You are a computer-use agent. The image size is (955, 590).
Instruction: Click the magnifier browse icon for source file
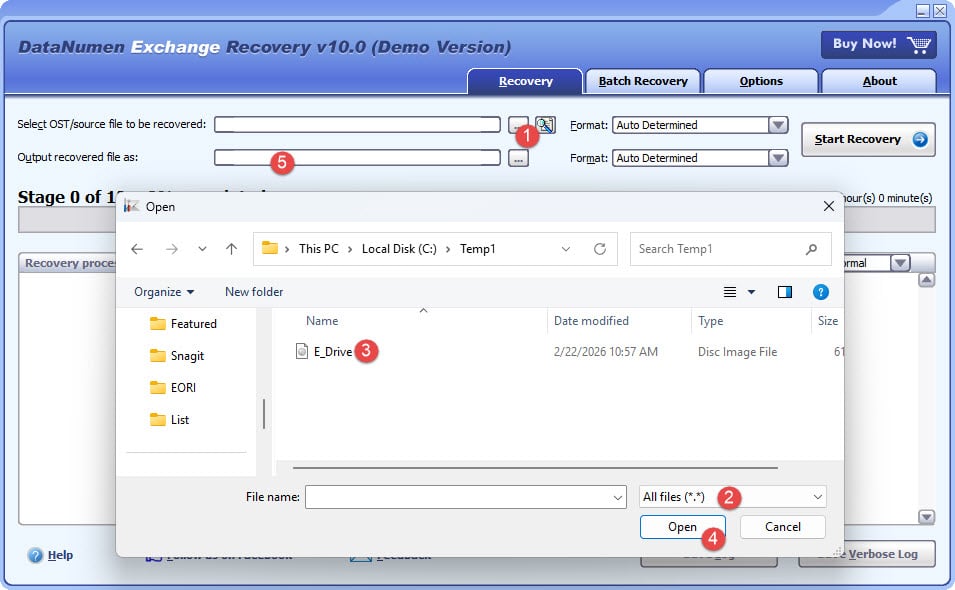(x=544, y=124)
